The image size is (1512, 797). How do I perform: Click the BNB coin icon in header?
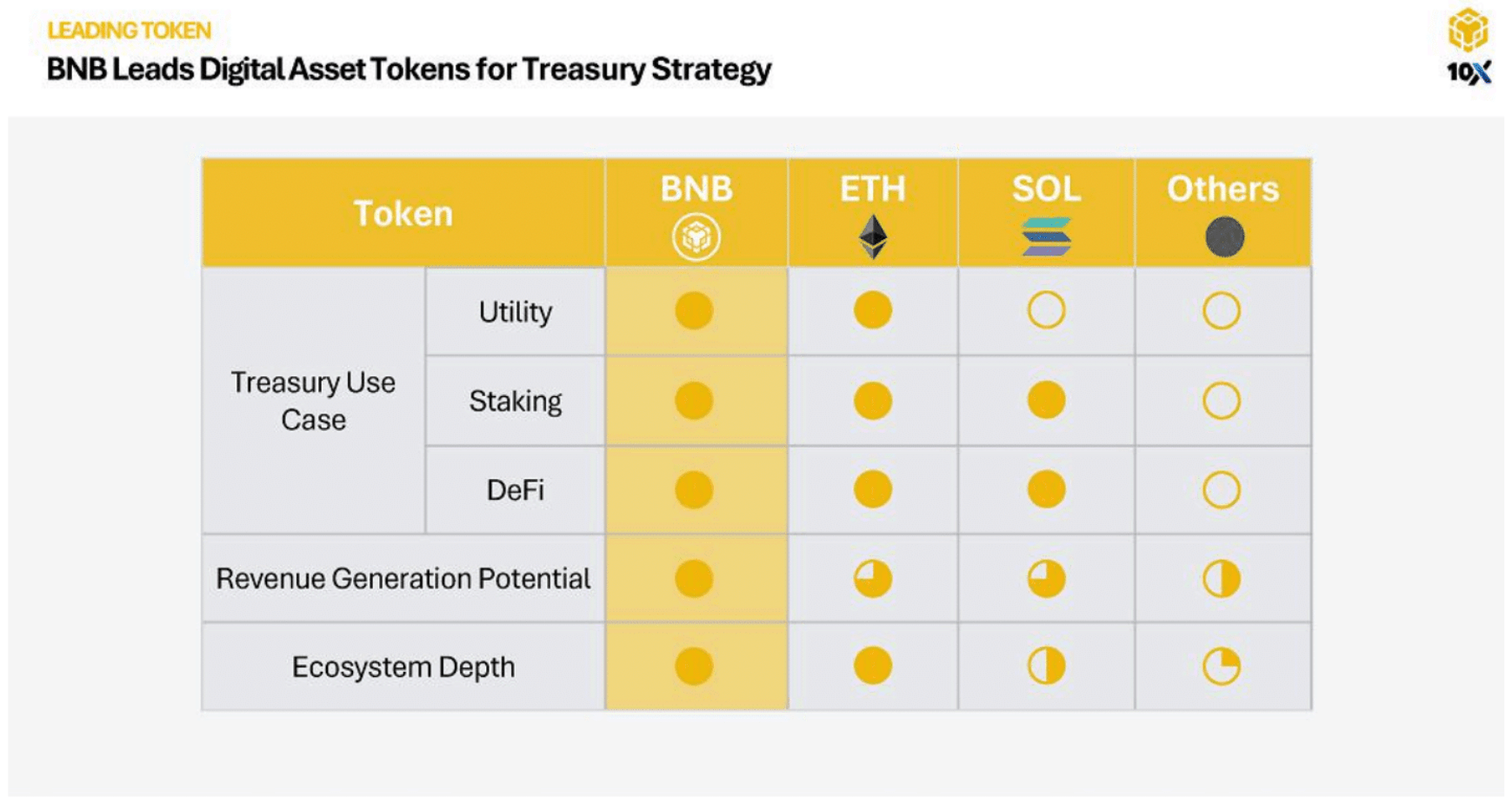[x=696, y=237]
